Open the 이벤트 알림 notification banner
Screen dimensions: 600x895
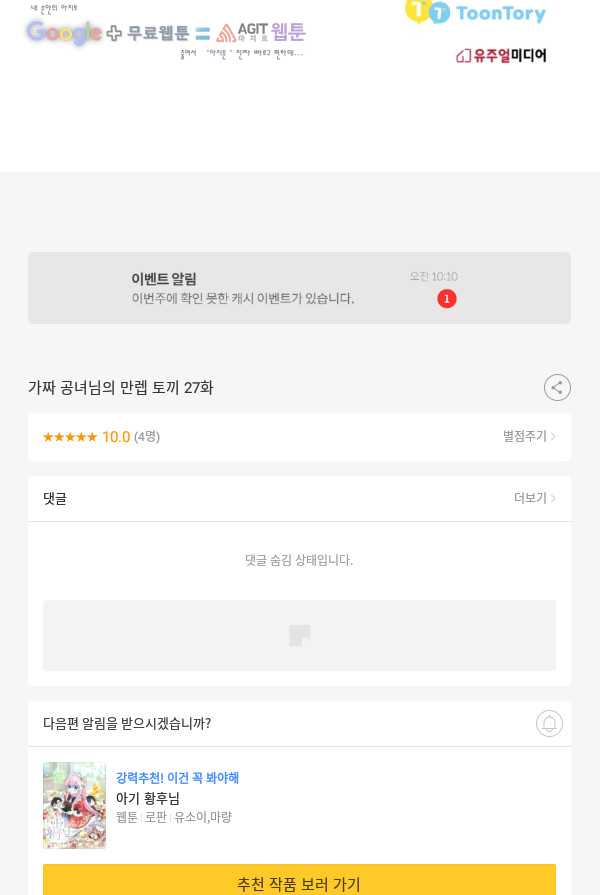(299, 288)
